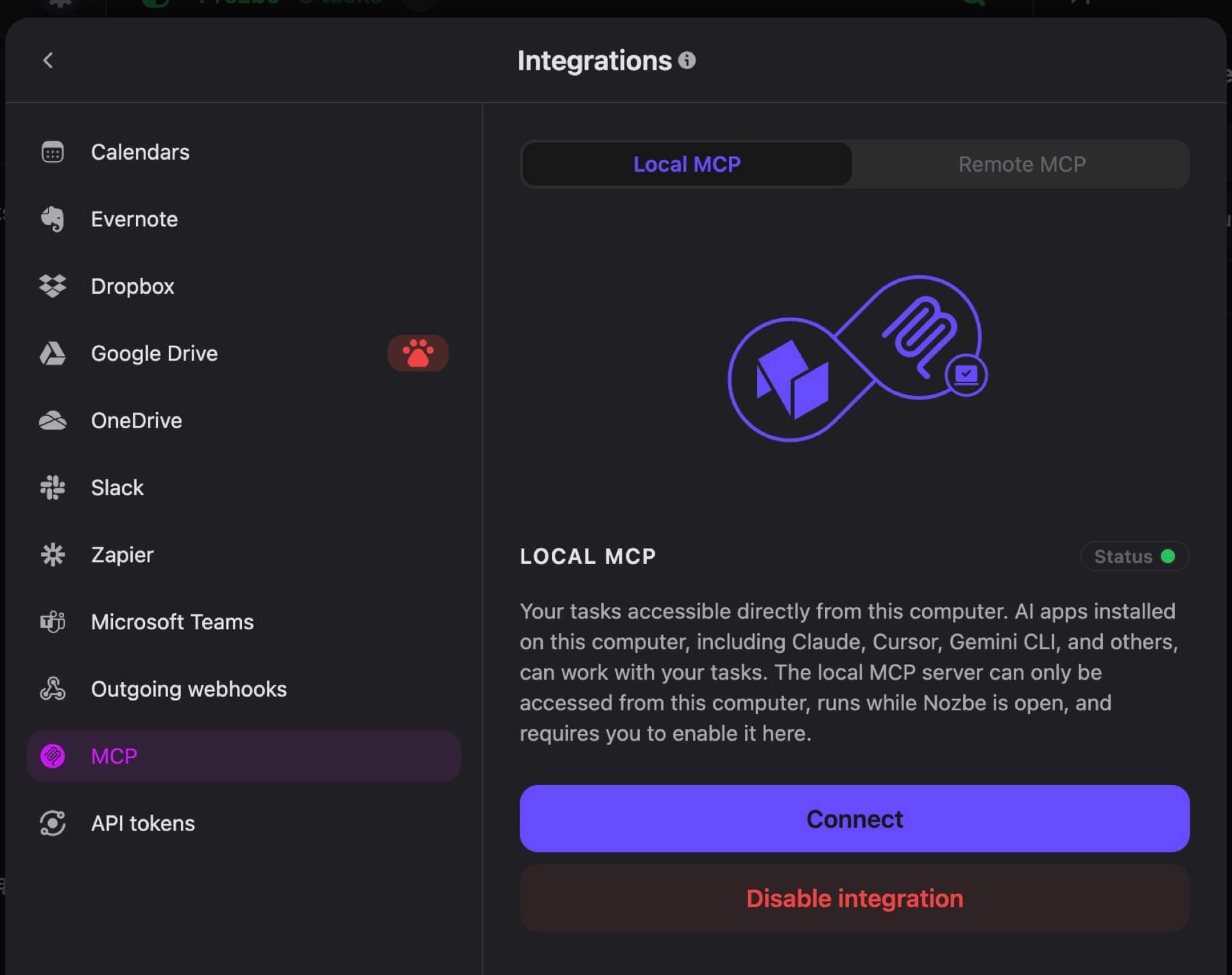Click the Outgoing webhooks icon

tap(53, 689)
